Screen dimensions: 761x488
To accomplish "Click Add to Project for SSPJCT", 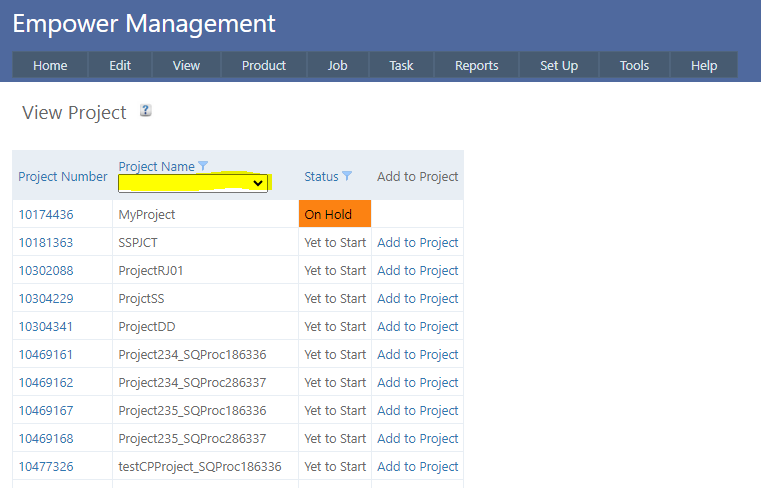I will click(417, 242).
